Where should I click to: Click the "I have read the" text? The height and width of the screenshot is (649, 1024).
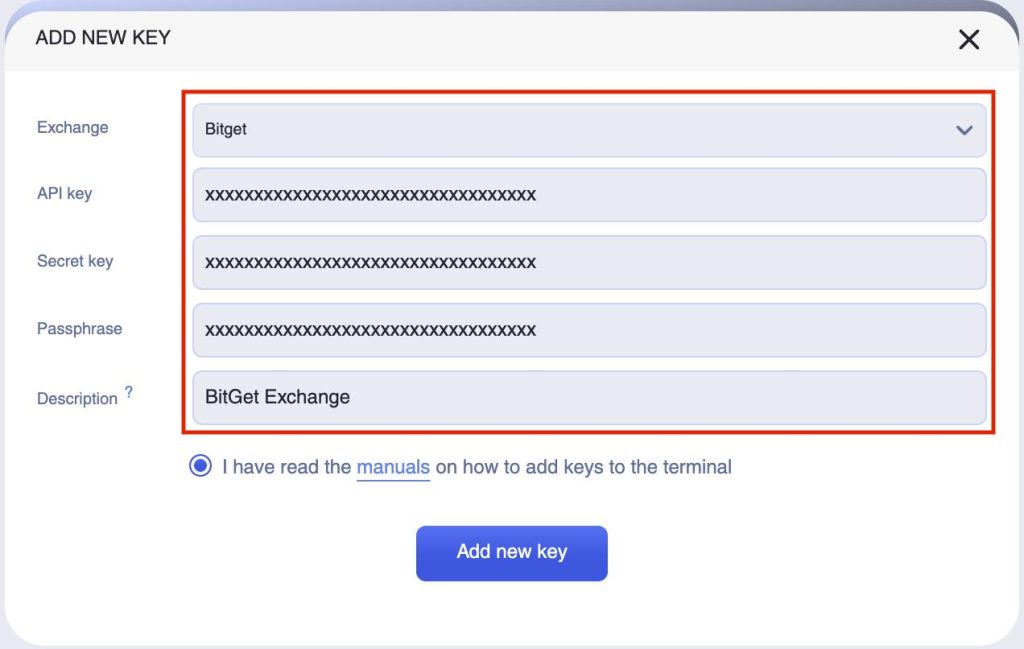286,467
